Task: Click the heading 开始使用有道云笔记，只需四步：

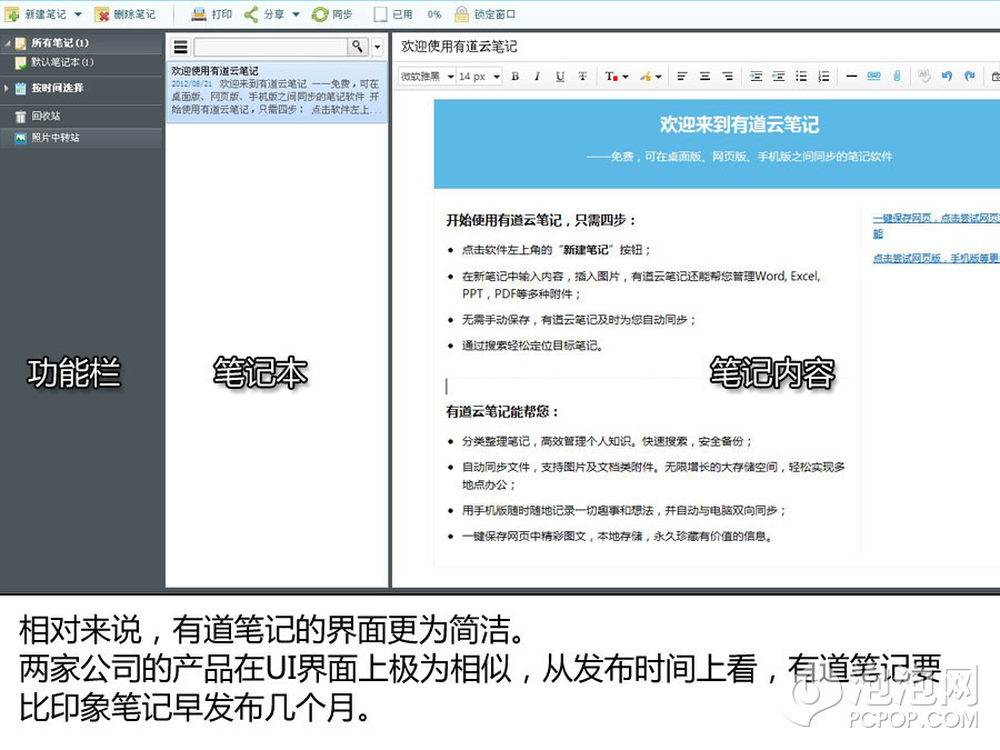Action: [x=541, y=221]
